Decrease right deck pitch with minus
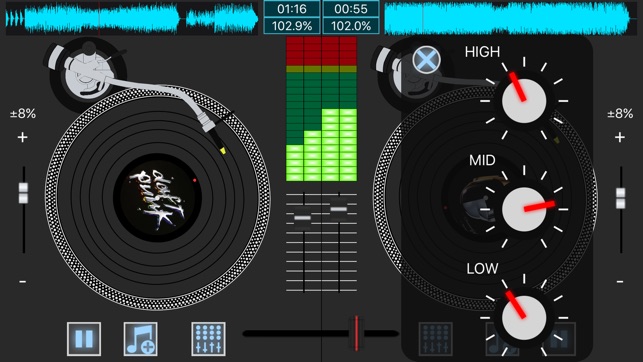The height and width of the screenshot is (362, 643). tap(620, 282)
